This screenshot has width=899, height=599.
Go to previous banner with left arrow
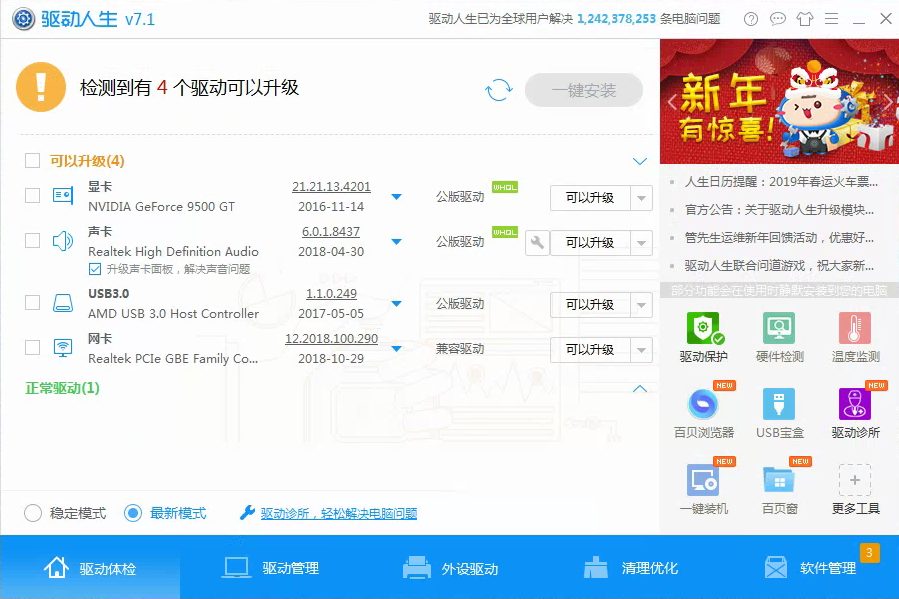click(x=673, y=103)
